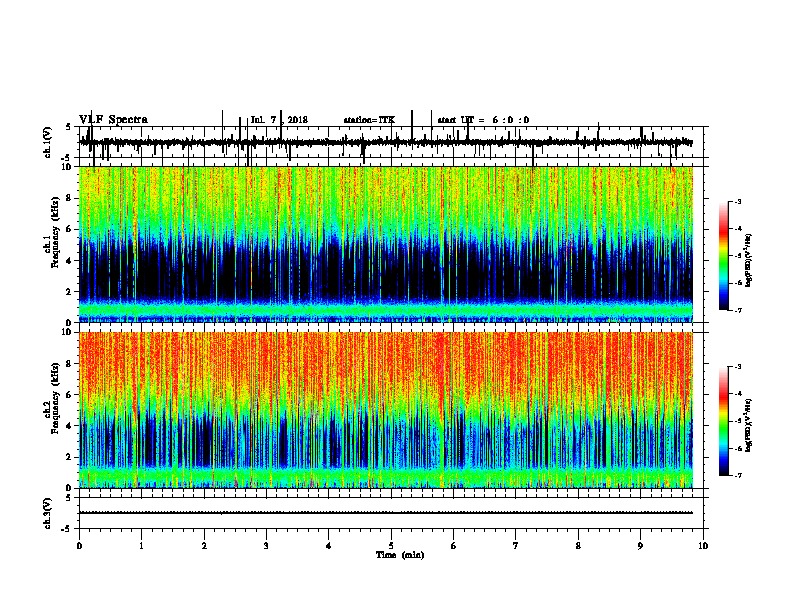792x612 pixels.
Task: Click the "-7" tick on ch.2 colorbar
Action: [738, 475]
